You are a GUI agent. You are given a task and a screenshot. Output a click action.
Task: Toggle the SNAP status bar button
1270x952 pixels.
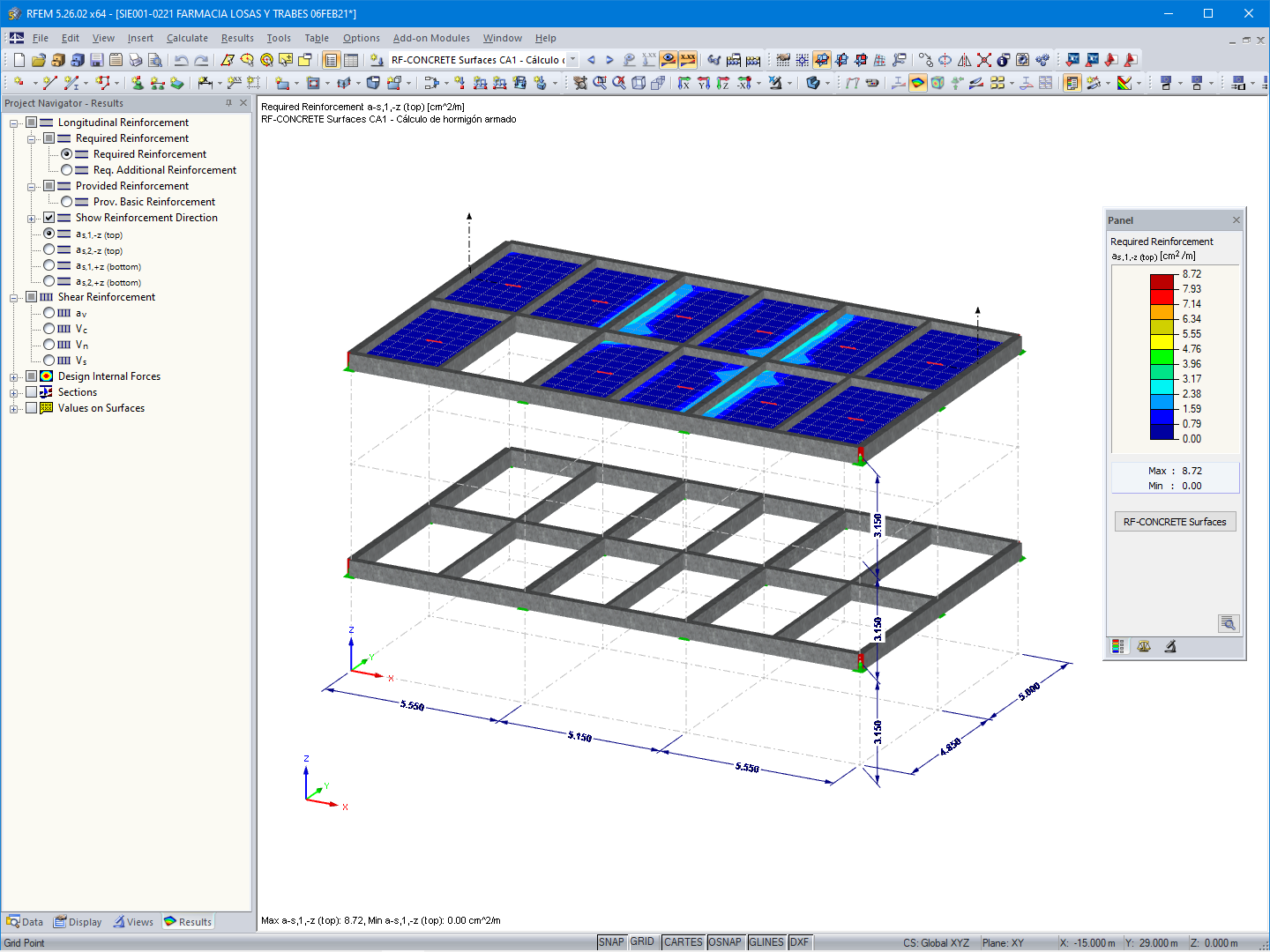pyautogui.click(x=611, y=941)
